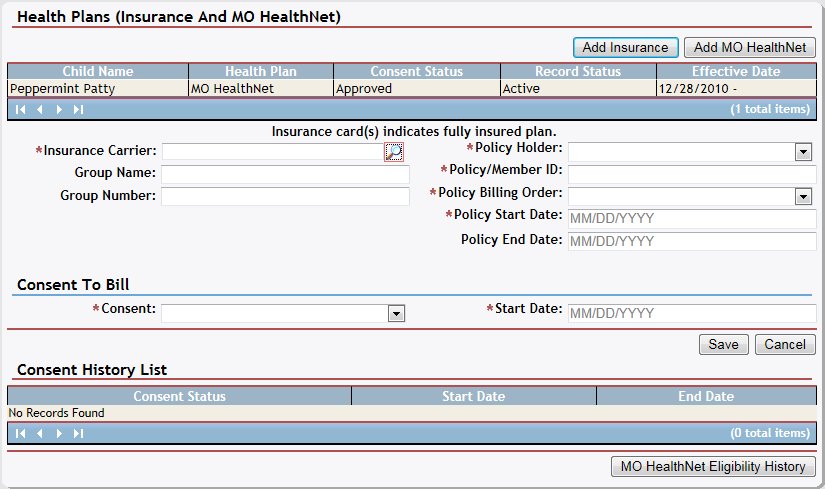Go to first page in Health Plans pager
This screenshot has height=489, width=825.
click(x=20, y=109)
